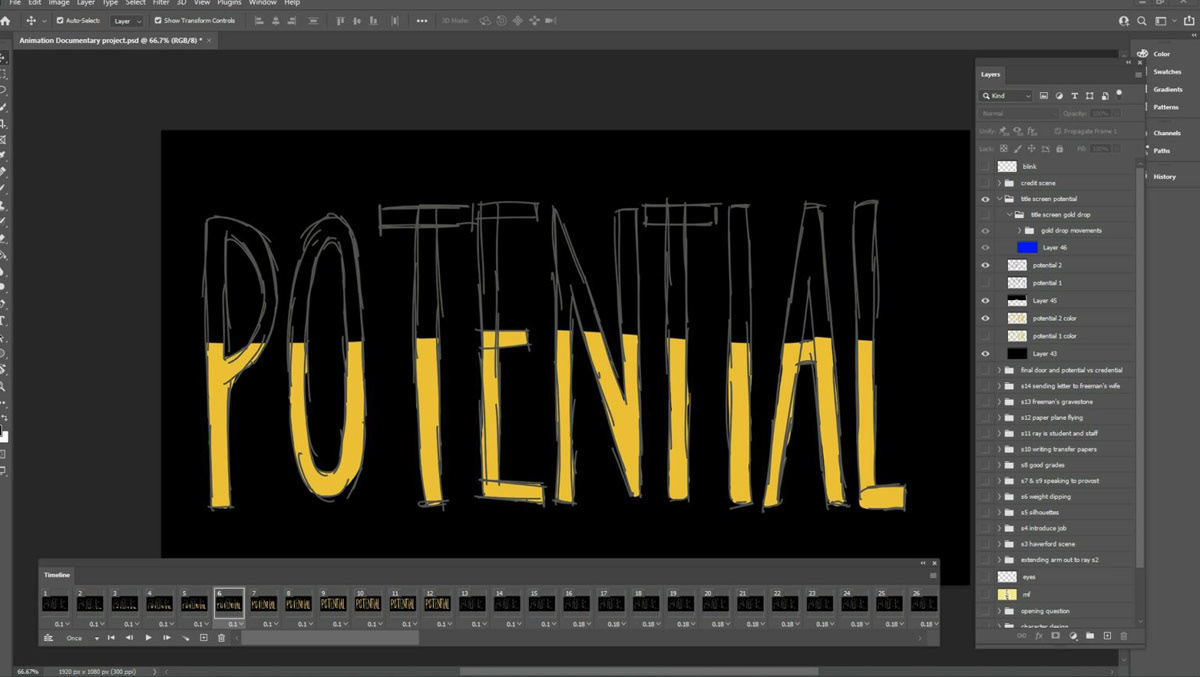The image size is (1200, 677).
Task: Select frame 9 thumbnail in Timeline
Action: click(333, 604)
